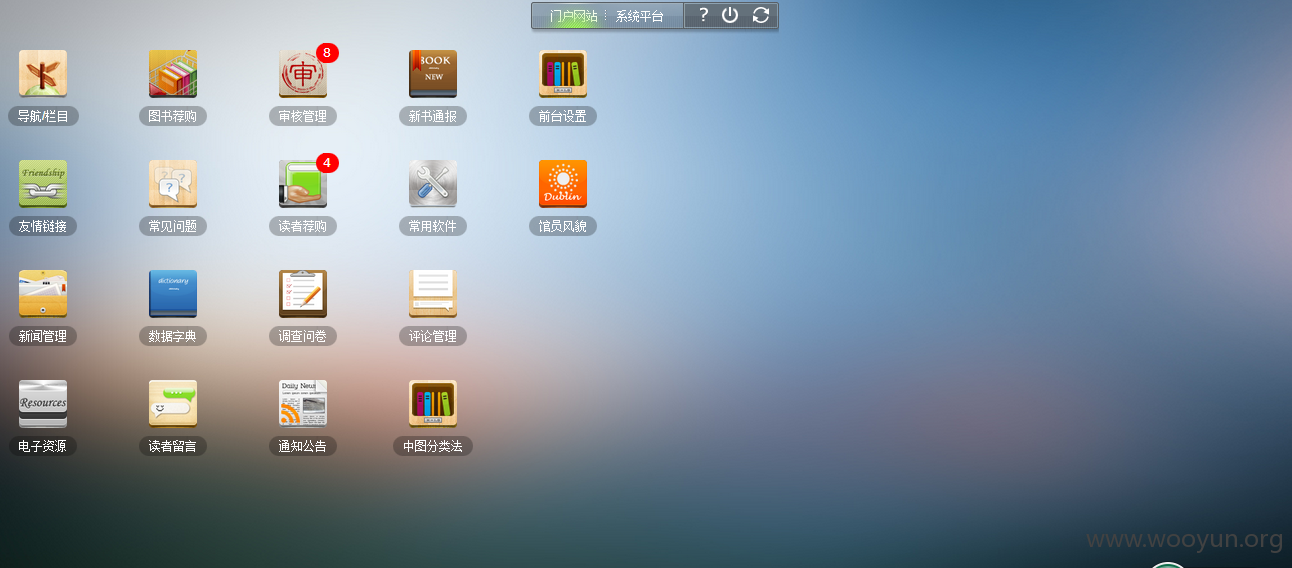
Task: Click the 评论管理 text label
Action: 433,336
